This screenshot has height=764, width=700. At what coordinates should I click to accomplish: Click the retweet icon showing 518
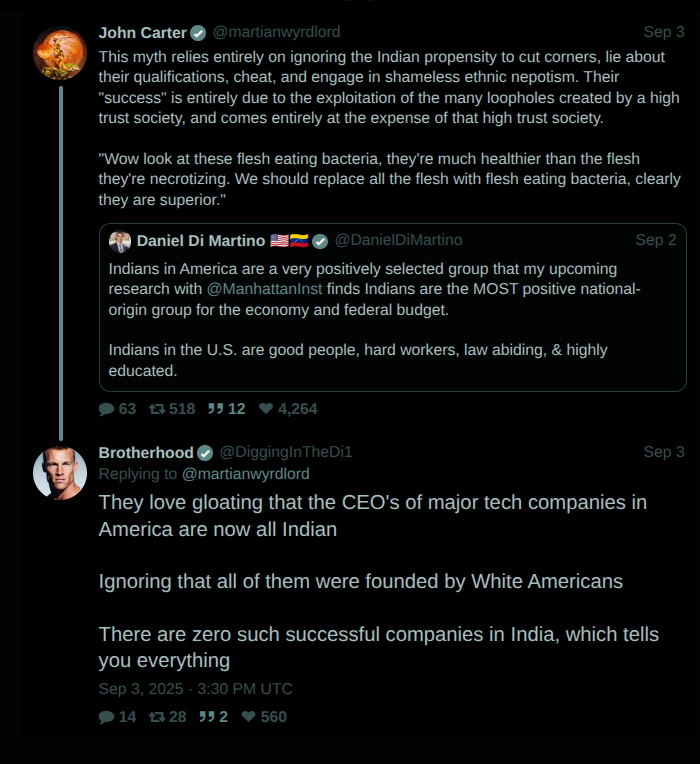pyautogui.click(x=157, y=409)
